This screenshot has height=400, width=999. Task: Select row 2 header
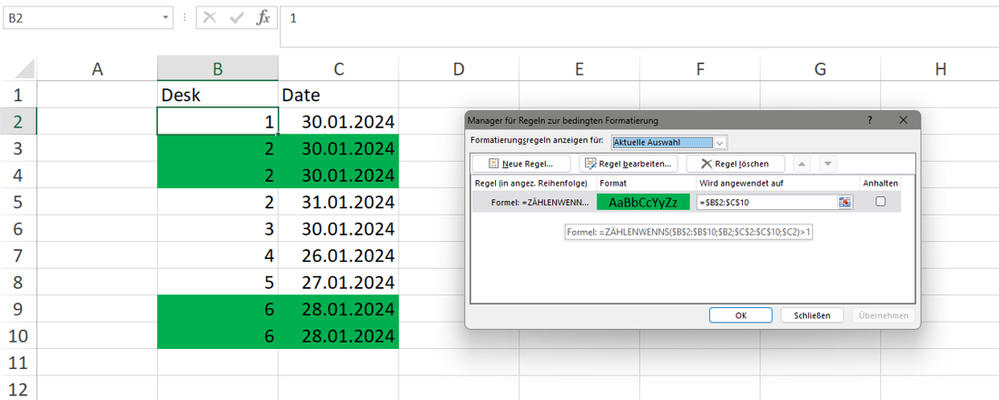(18, 122)
